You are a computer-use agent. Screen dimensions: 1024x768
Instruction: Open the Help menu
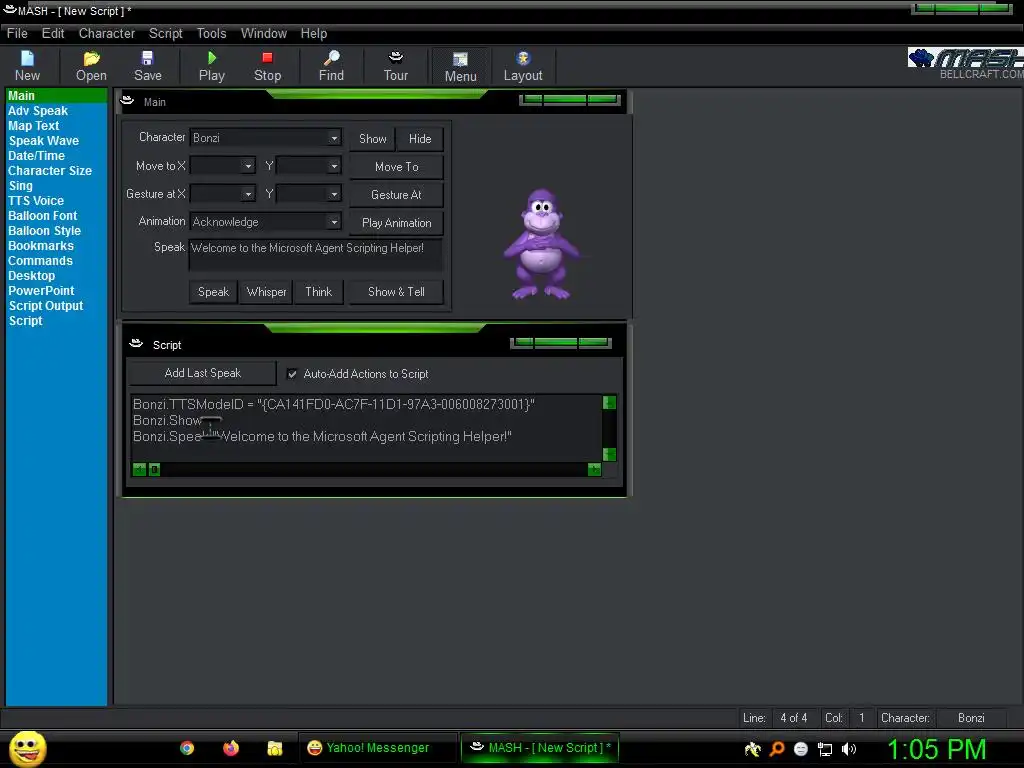pos(313,33)
